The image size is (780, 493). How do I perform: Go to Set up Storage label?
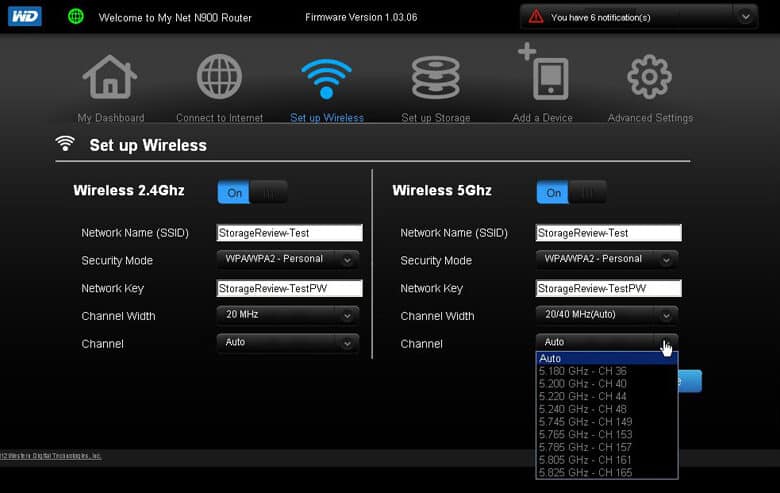[436, 118]
